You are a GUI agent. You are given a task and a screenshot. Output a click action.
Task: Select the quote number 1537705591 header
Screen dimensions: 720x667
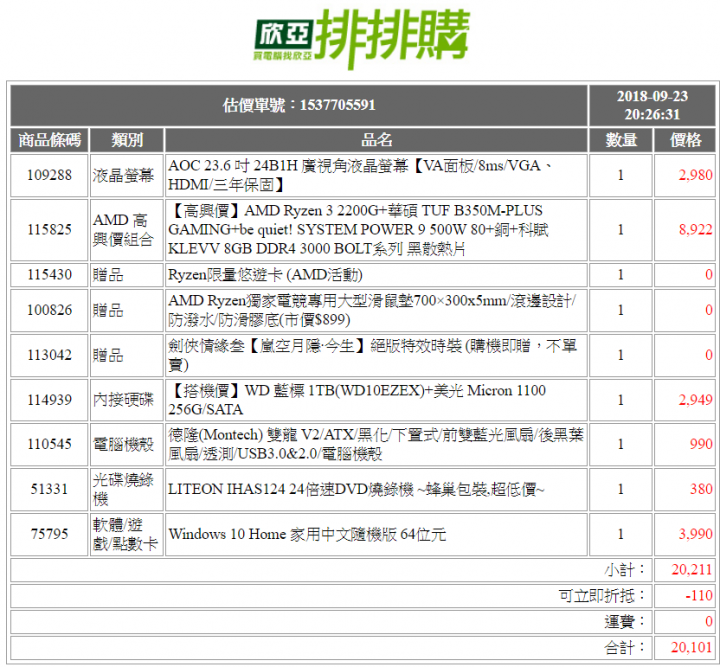pyautogui.click(x=299, y=105)
